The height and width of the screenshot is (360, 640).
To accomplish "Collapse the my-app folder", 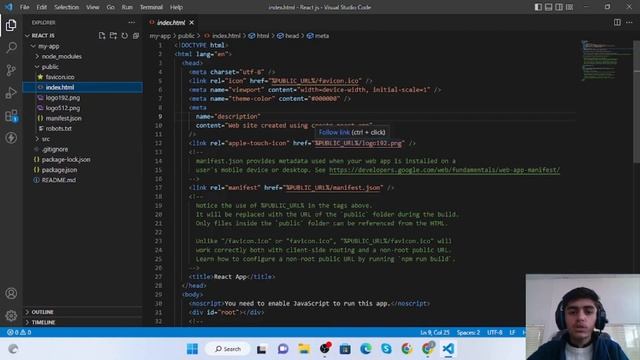I will (48, 46).
